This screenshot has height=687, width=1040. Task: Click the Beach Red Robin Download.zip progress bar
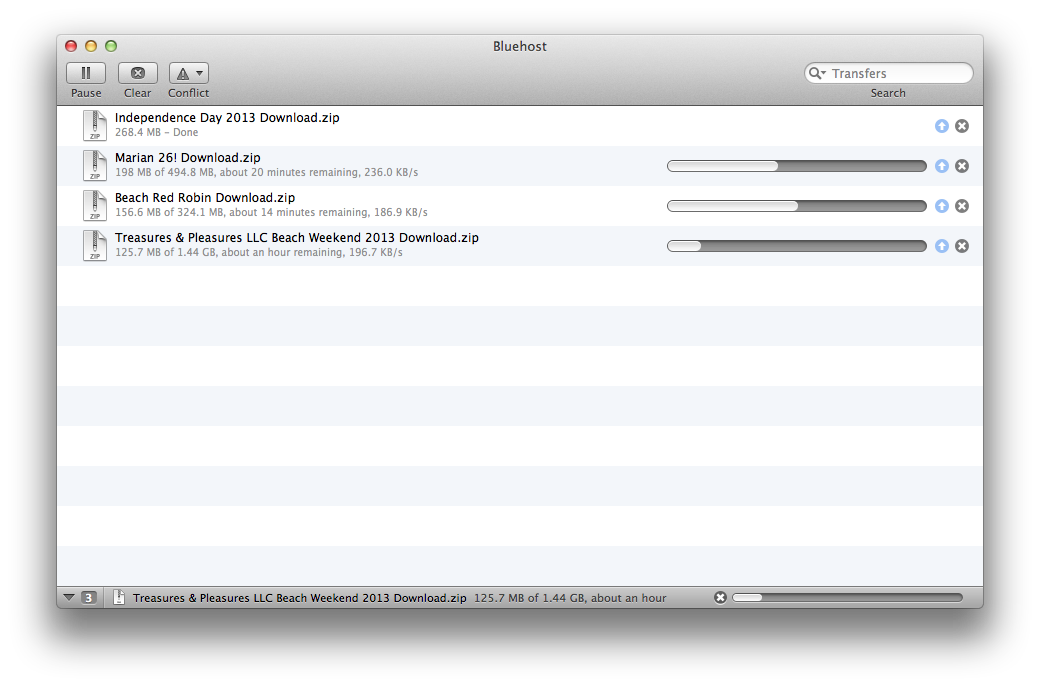(797, 206)
